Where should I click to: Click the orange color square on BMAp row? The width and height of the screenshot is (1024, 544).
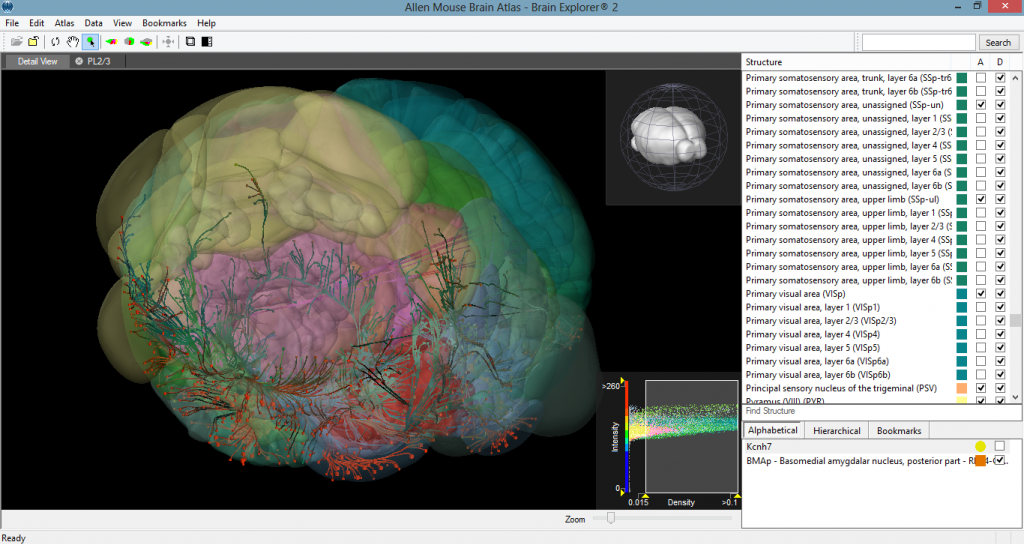(x=980, y=461)
